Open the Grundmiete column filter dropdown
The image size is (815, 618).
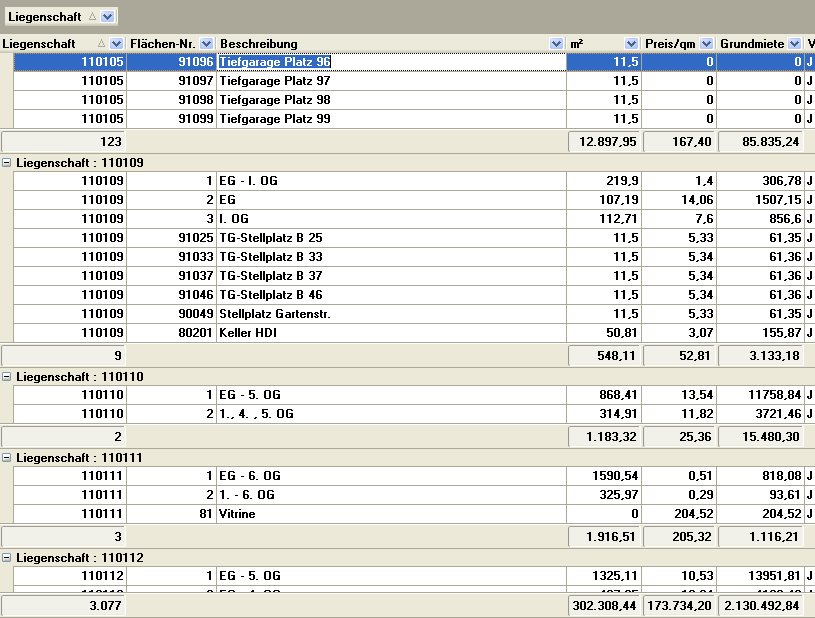pos(795,44)
